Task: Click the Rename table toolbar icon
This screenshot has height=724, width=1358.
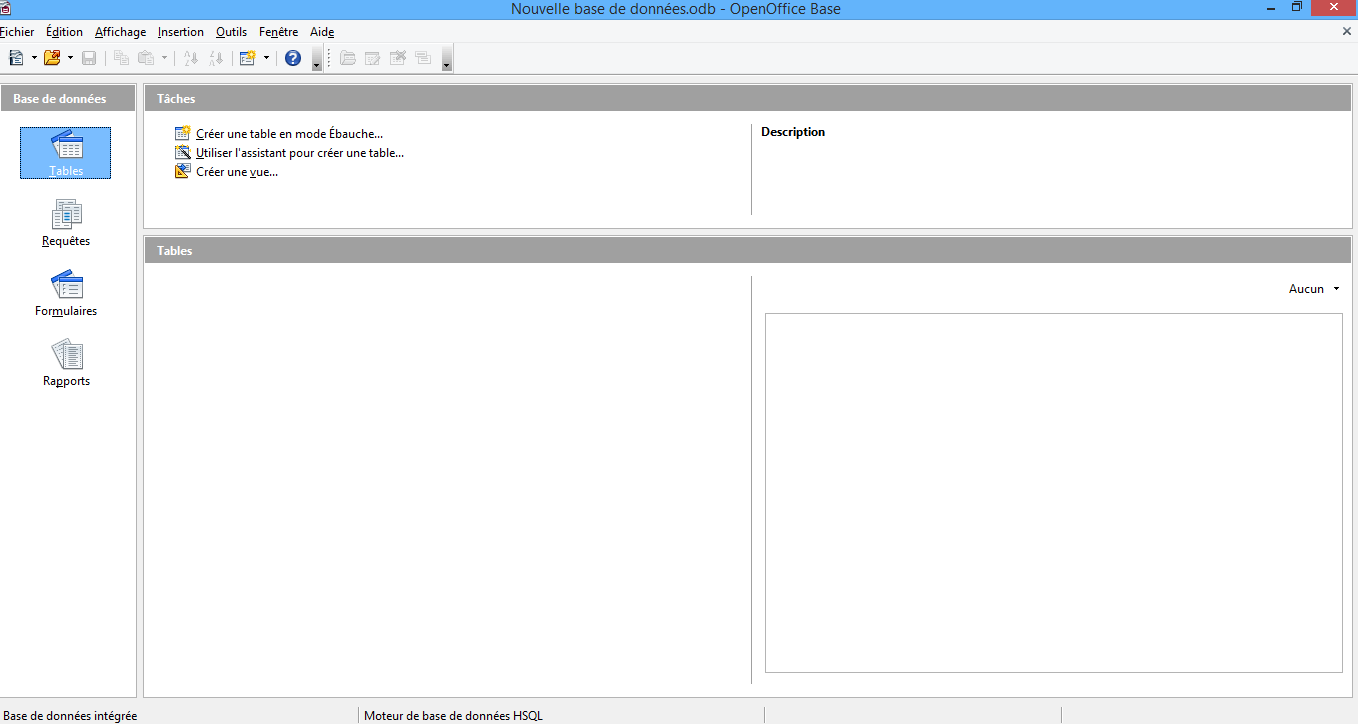Action: 423,58
